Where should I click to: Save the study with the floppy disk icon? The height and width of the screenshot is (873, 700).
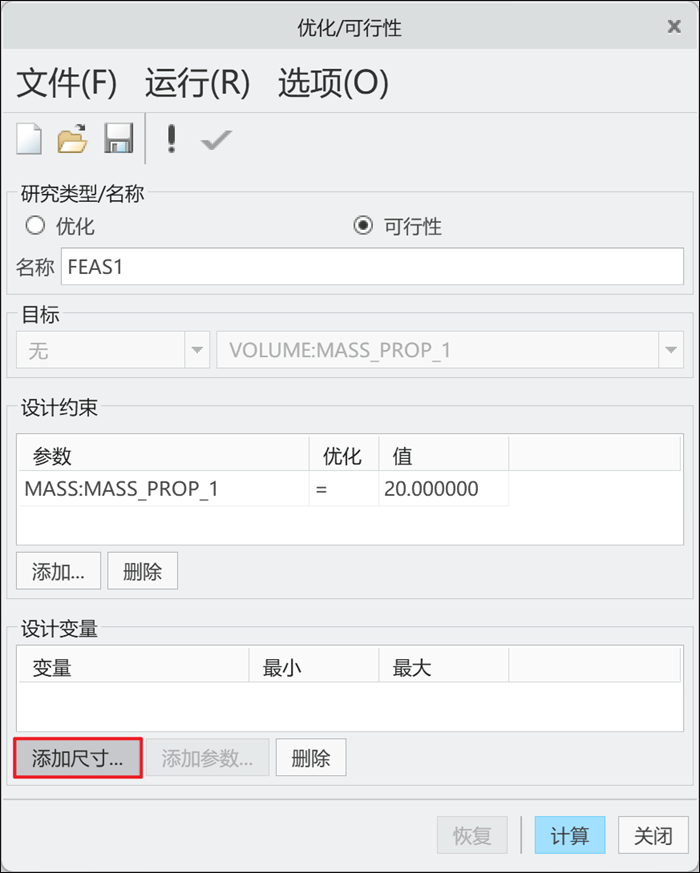[x=119, y=138]
